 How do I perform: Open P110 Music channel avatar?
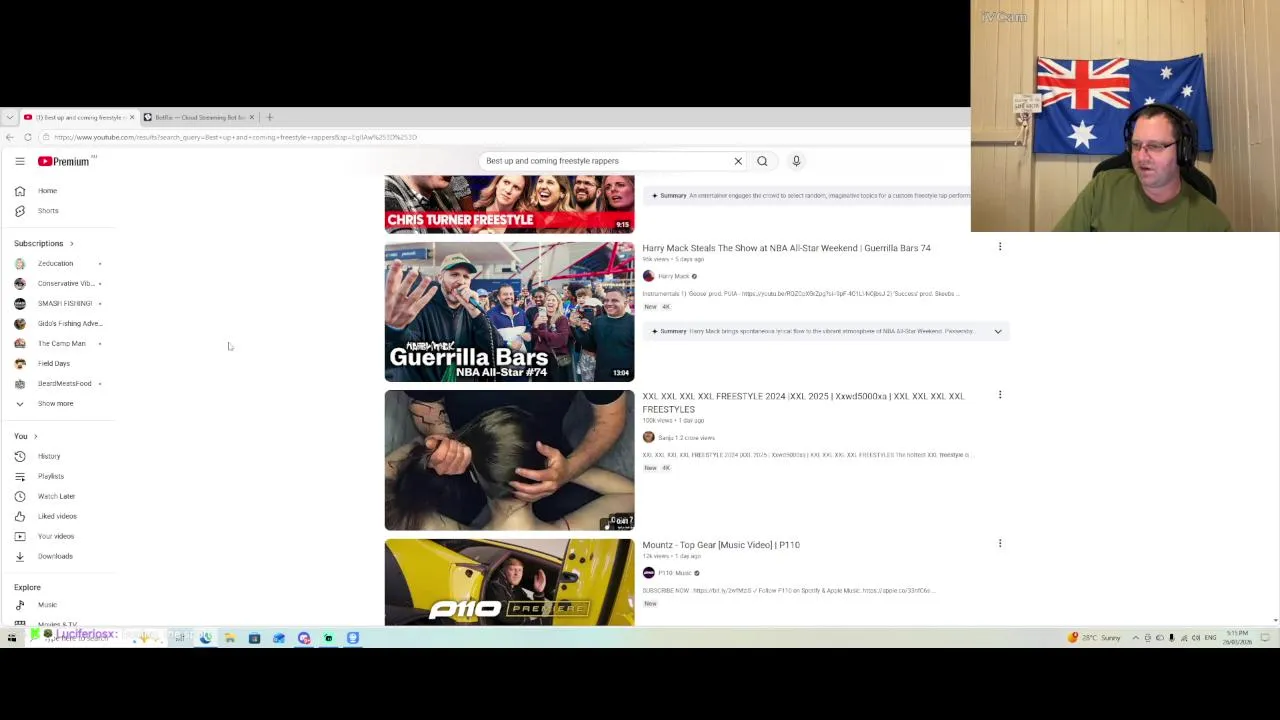click(648, 573)
